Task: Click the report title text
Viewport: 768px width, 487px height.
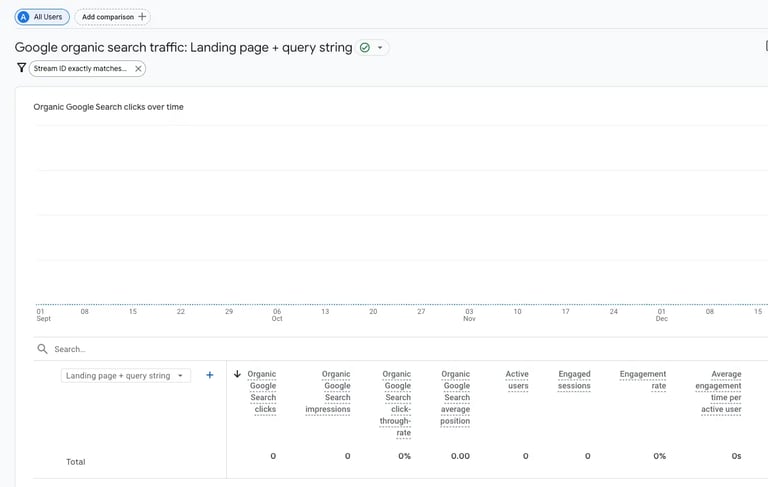Action: point(183,48)
